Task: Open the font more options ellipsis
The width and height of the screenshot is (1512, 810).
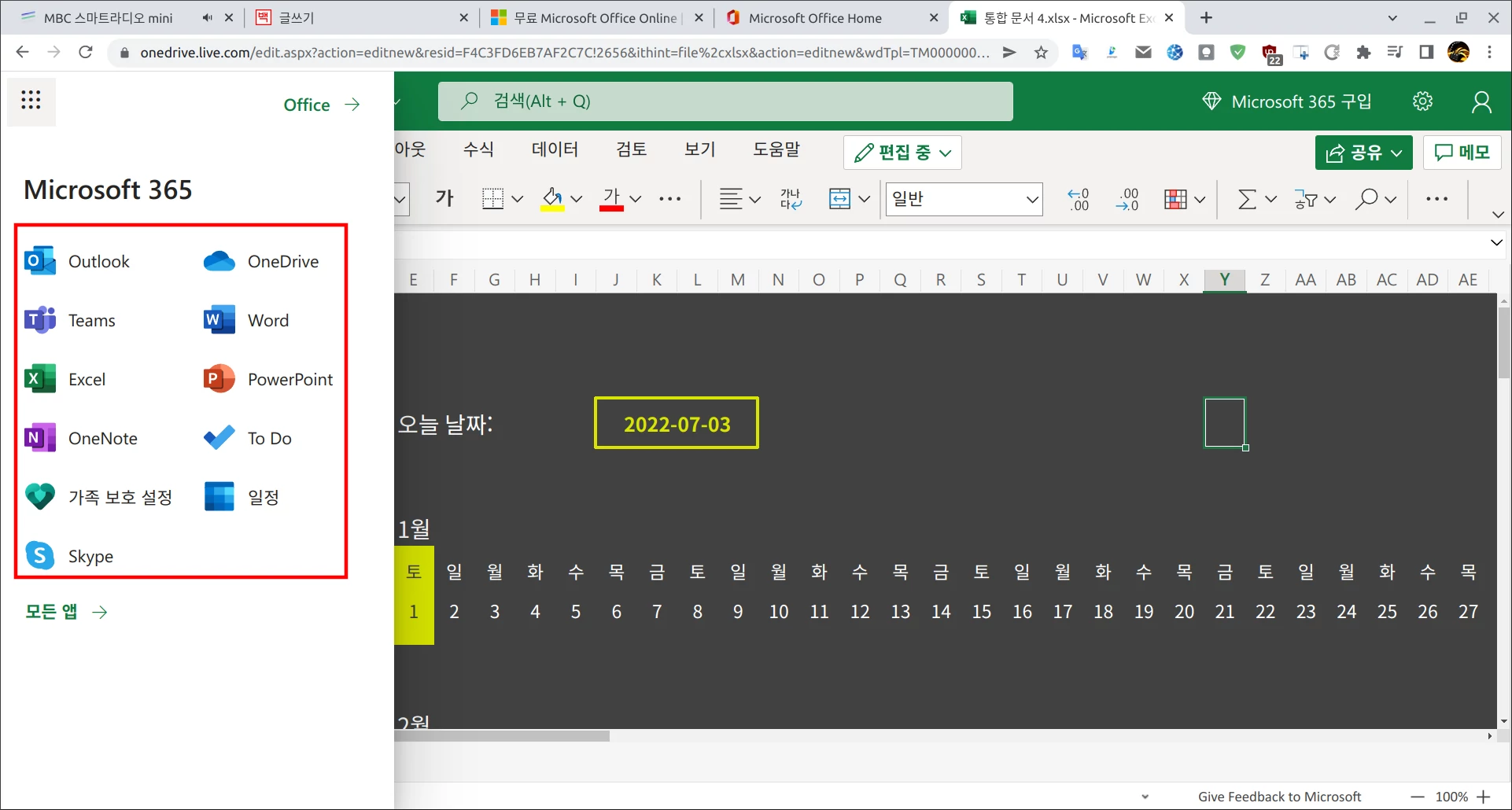Action: pyautogui.click(x=670, y=199)
